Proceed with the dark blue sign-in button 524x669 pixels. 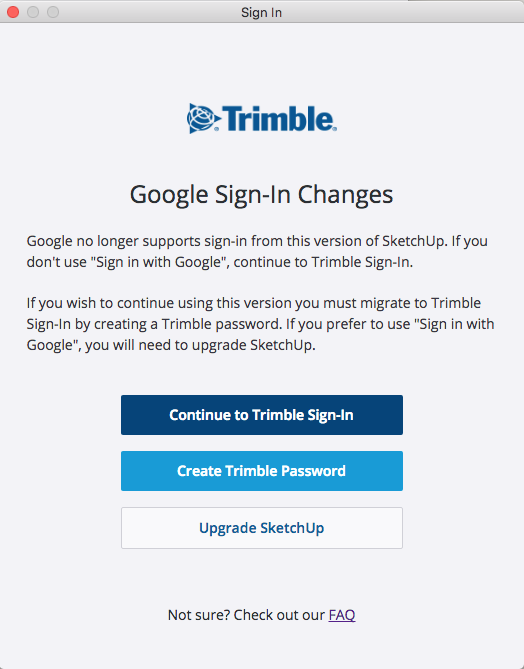[x=262, y=415]
